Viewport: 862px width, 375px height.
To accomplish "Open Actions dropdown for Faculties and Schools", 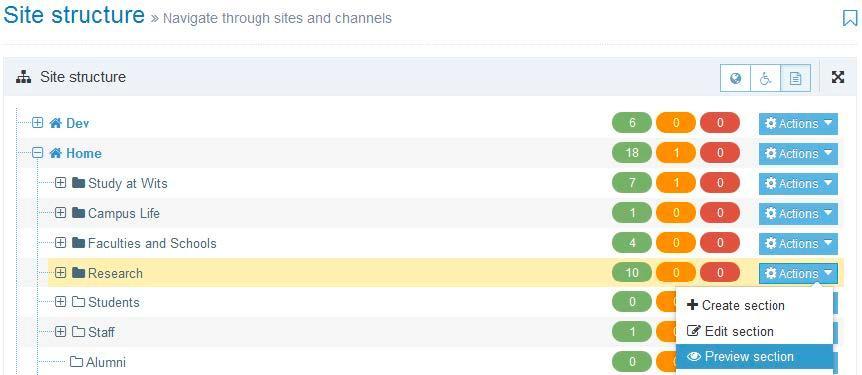I will (798, 244).
